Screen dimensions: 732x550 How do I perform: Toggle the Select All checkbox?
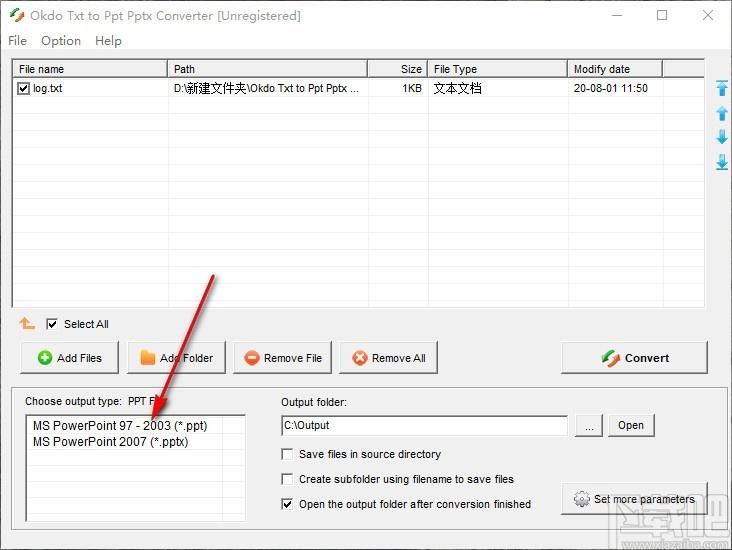[x=52, y=324]
